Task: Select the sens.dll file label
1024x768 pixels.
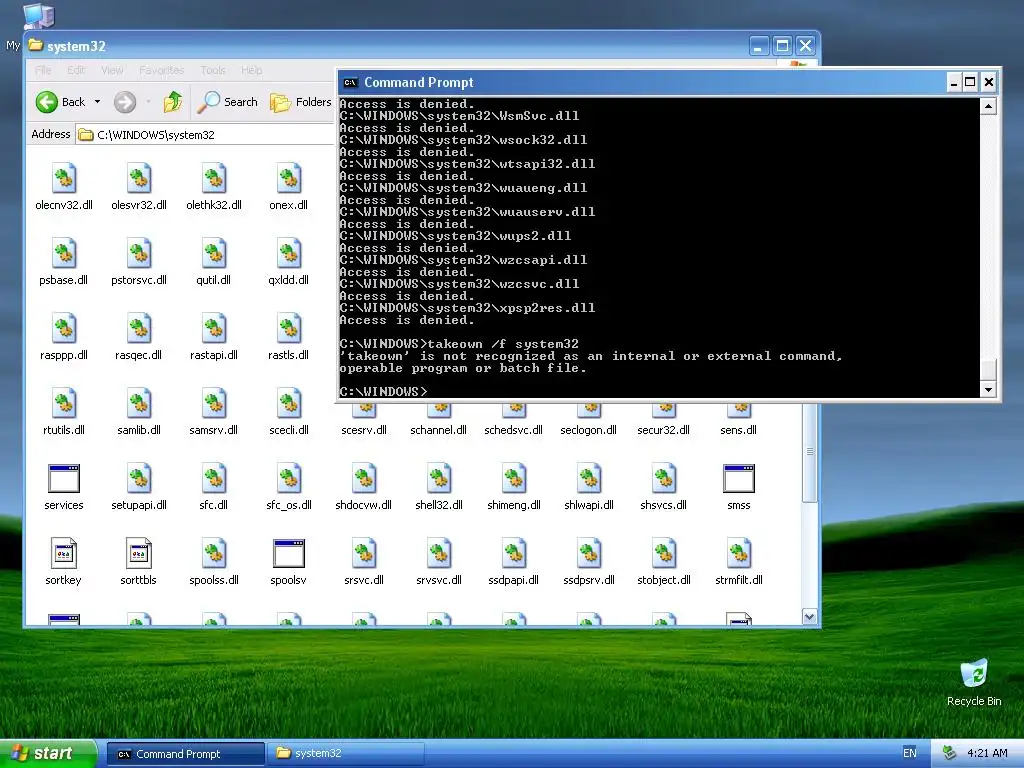Action: (x=739, y=430)
